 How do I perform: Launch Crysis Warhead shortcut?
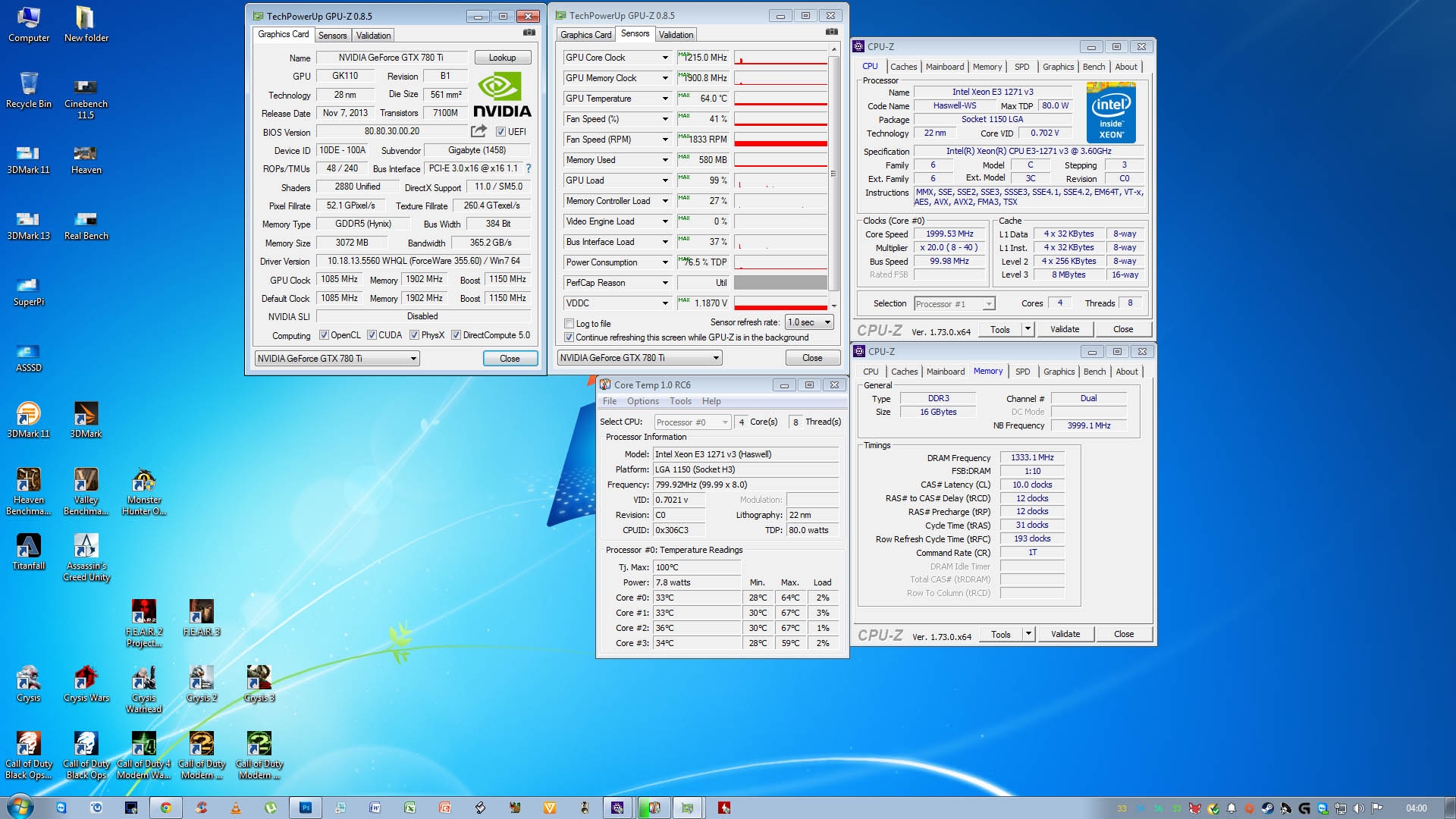click(143, 689)
